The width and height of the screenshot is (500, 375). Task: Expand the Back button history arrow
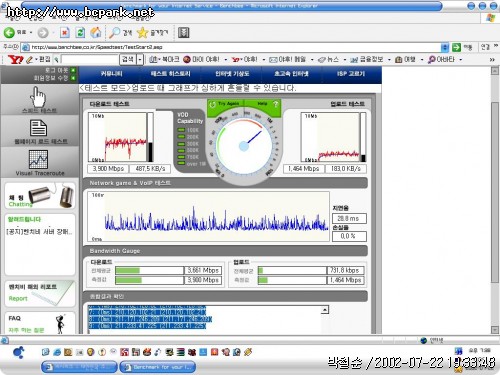coord(31,33)
